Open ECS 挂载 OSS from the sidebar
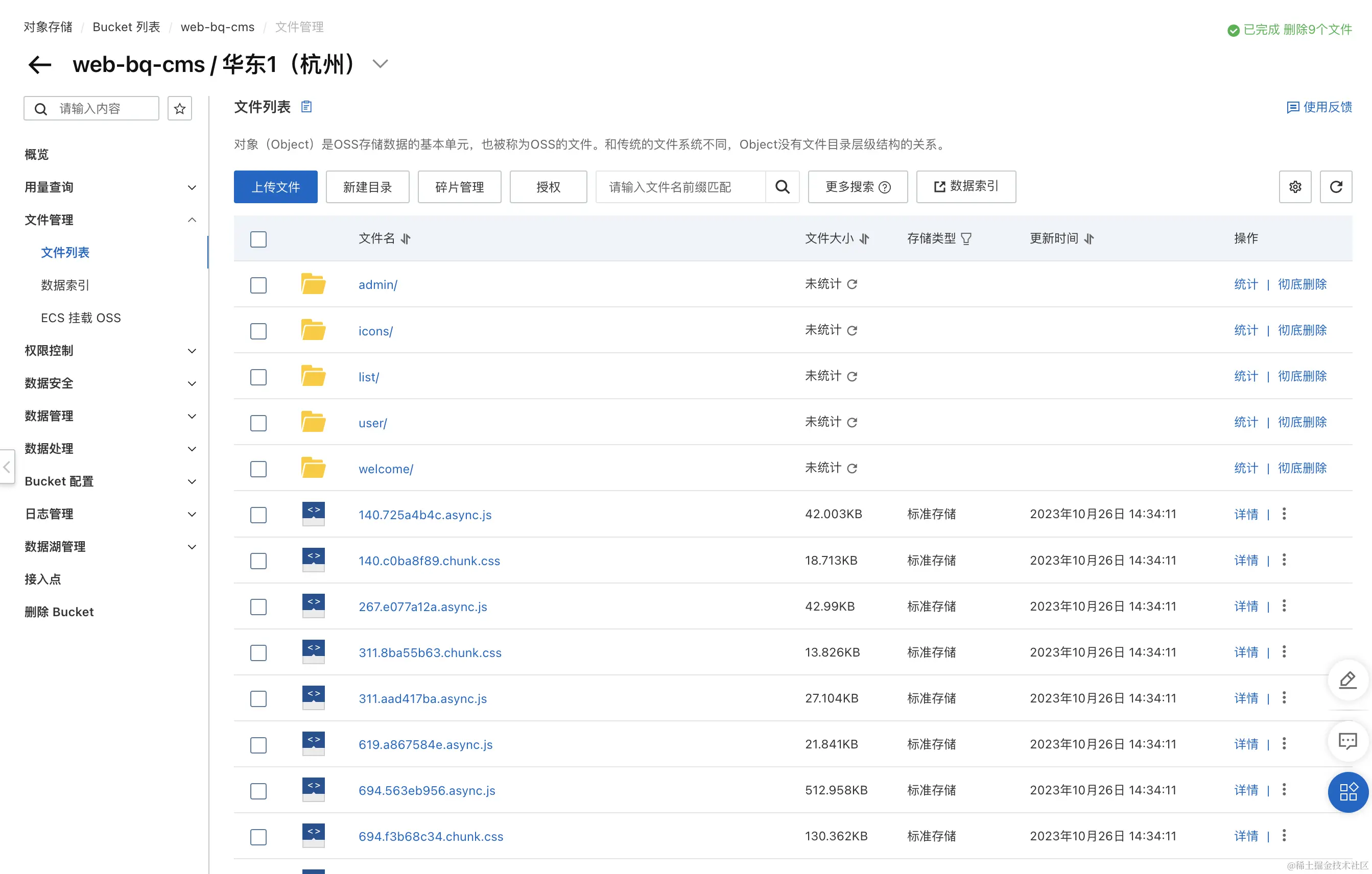This screenshot has width=1372, height=874. click(x=81, y=318)
